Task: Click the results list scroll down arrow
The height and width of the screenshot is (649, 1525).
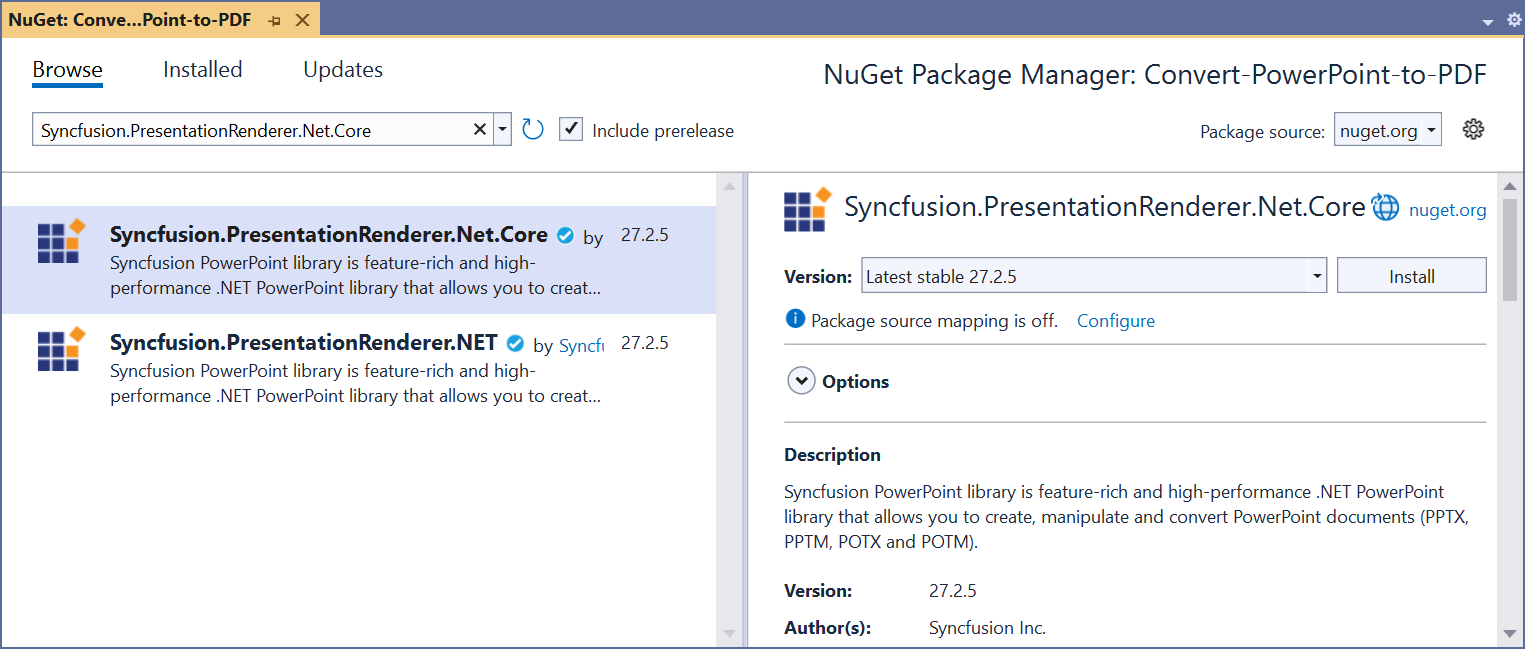Action: (729, 634)
